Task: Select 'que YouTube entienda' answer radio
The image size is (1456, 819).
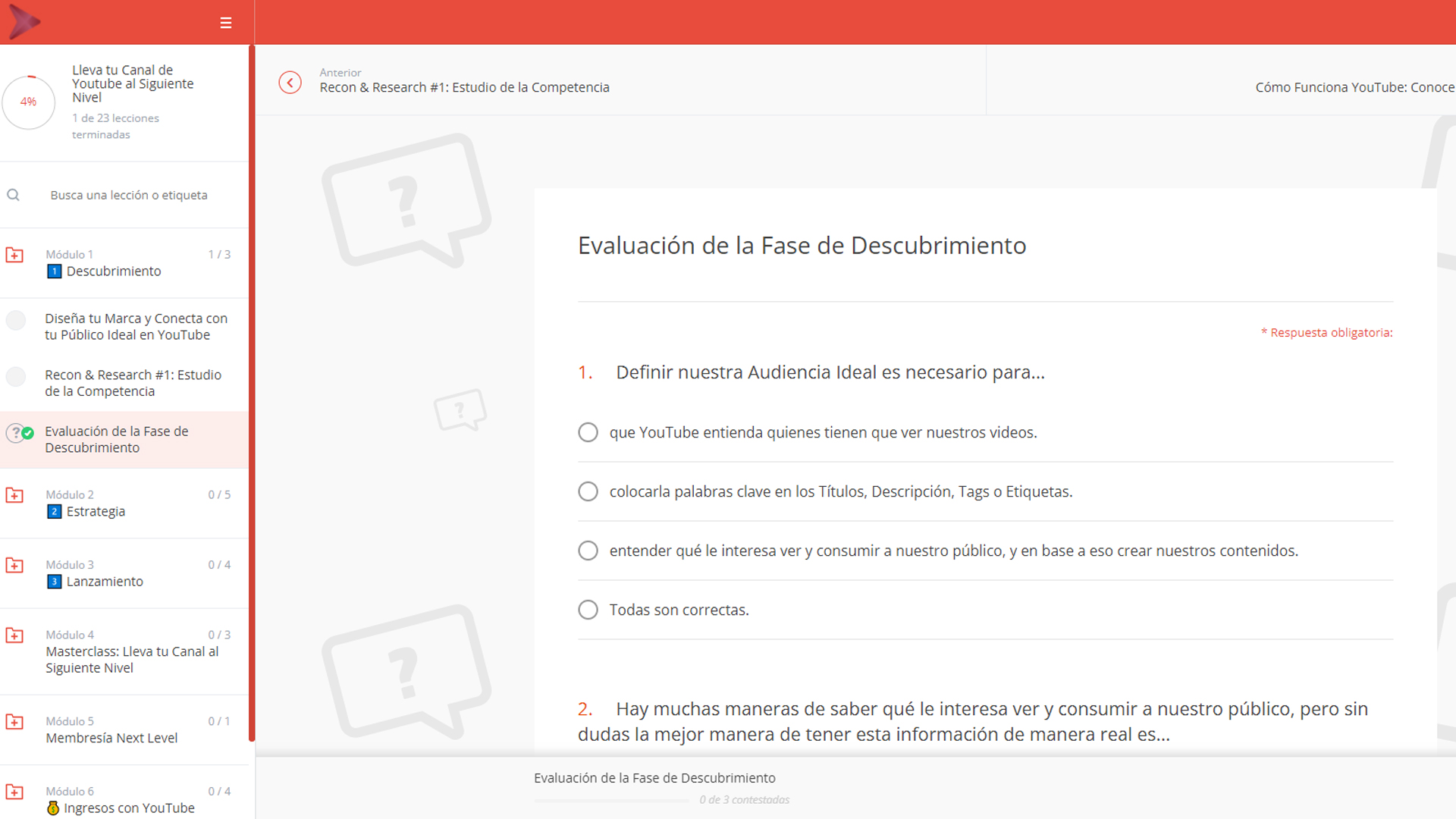Action: point(588,432)
